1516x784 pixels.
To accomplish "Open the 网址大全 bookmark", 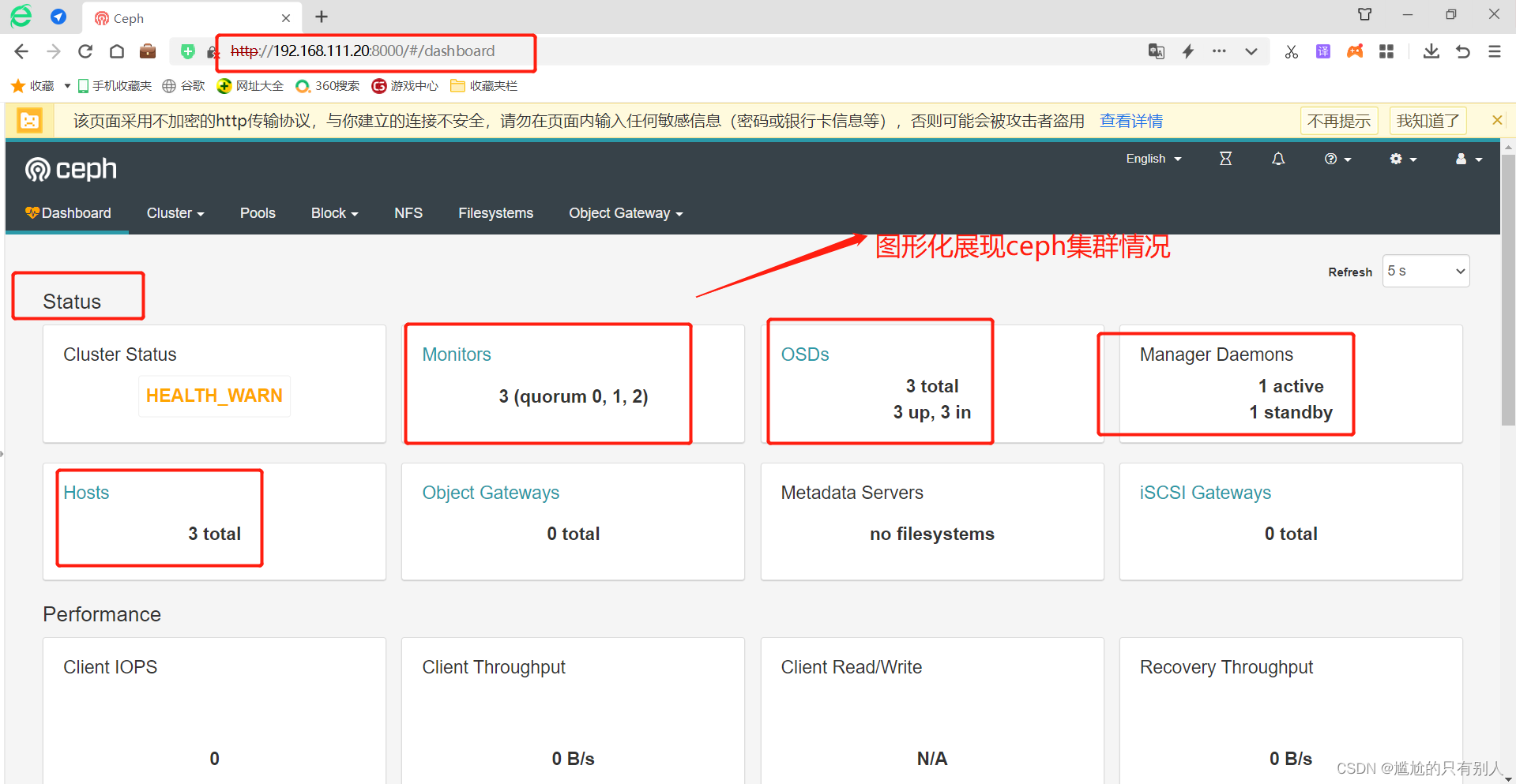I will [250, 85].
